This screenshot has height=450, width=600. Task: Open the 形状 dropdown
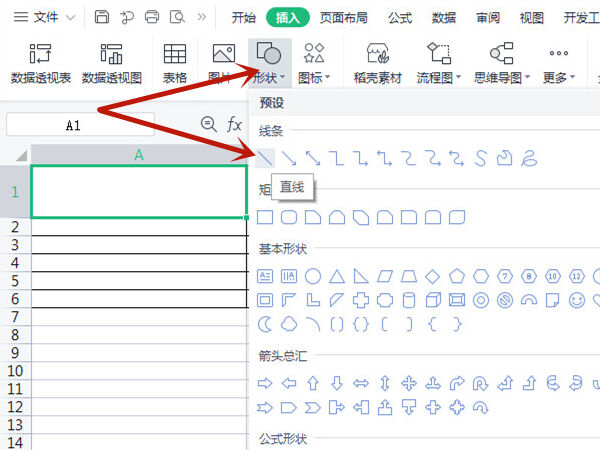point(269,64)
